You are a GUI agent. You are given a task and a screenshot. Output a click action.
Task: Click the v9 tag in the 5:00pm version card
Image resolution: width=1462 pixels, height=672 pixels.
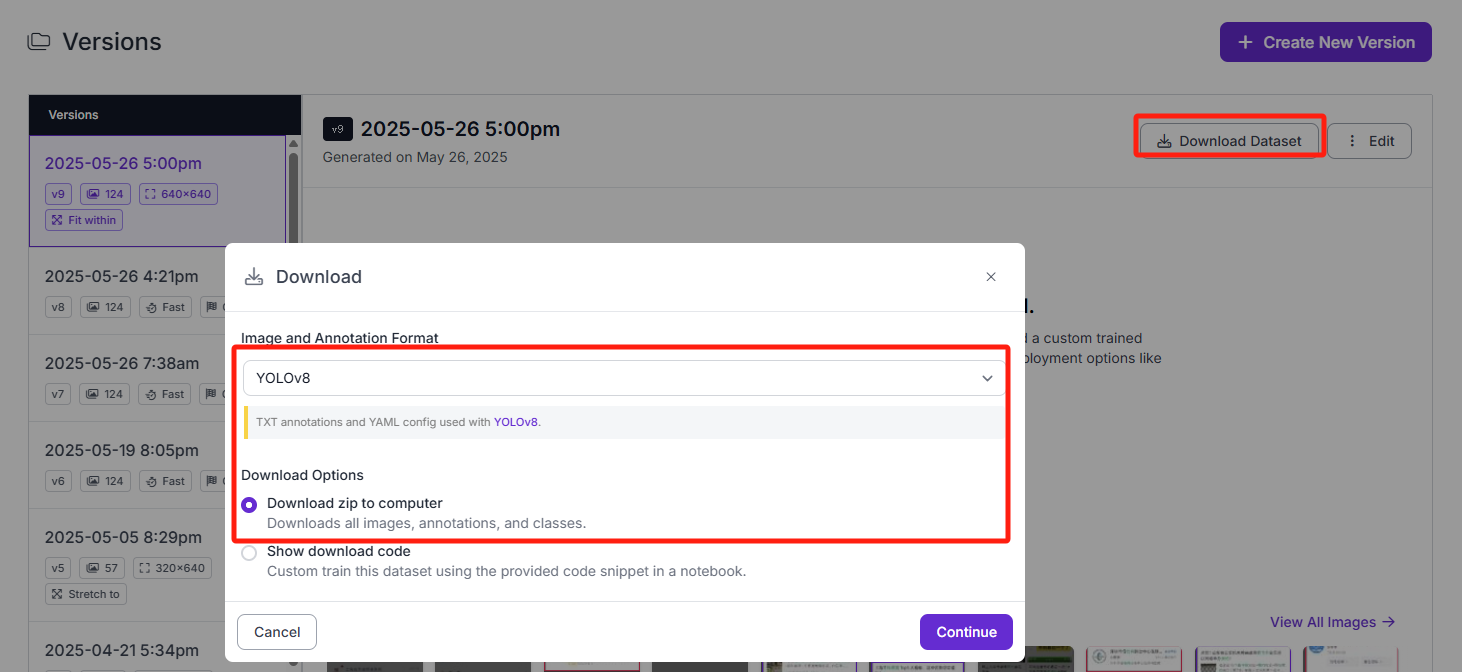point(58,194)
